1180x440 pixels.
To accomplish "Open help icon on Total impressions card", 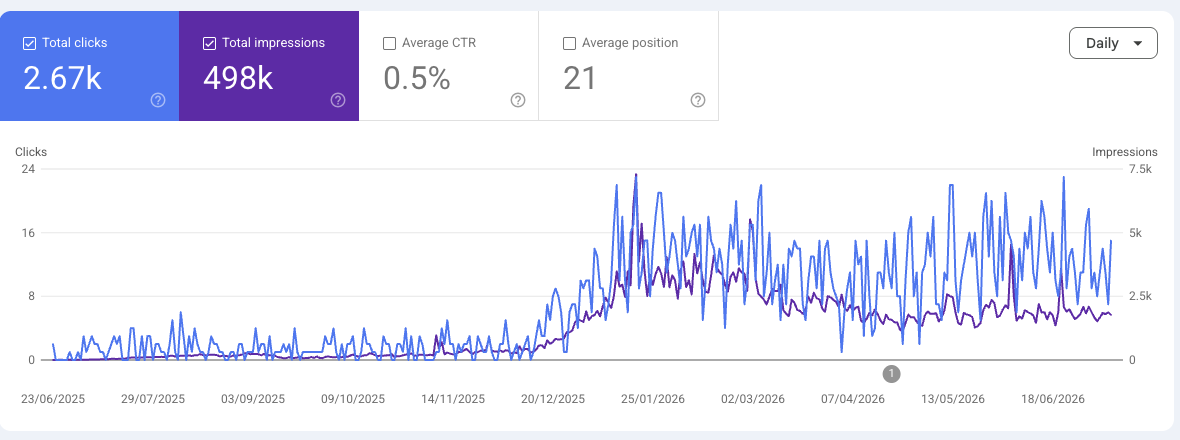I will tap(338, 100).
